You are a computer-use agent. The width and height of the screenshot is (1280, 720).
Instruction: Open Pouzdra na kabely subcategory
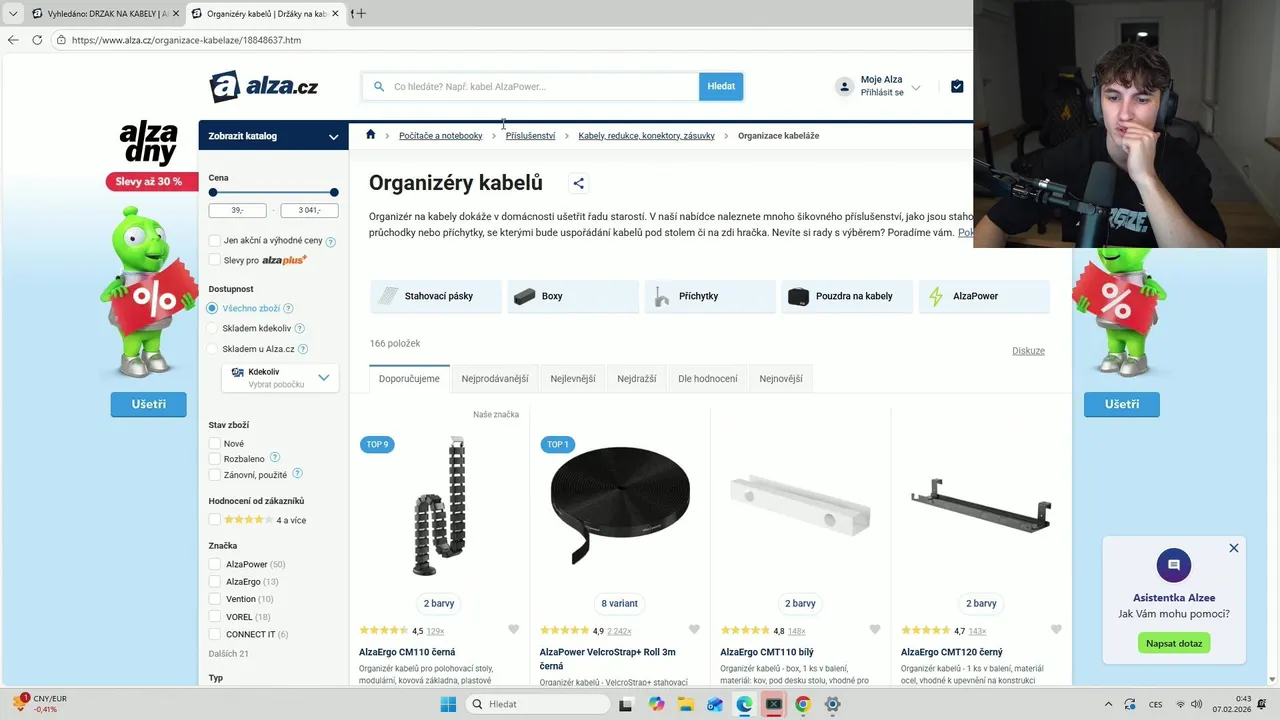point(847,296)
